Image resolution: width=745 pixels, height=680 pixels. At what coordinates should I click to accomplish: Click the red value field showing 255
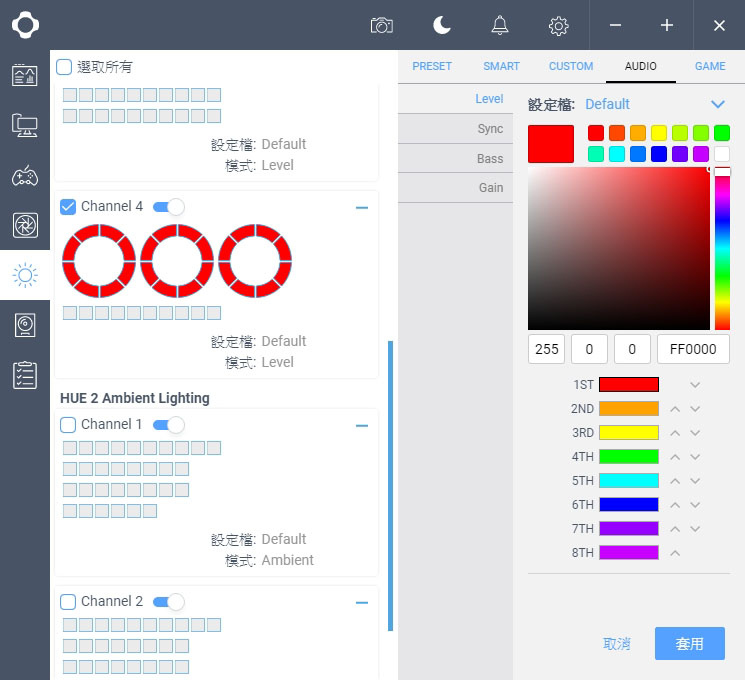click(x=546, y=349)
